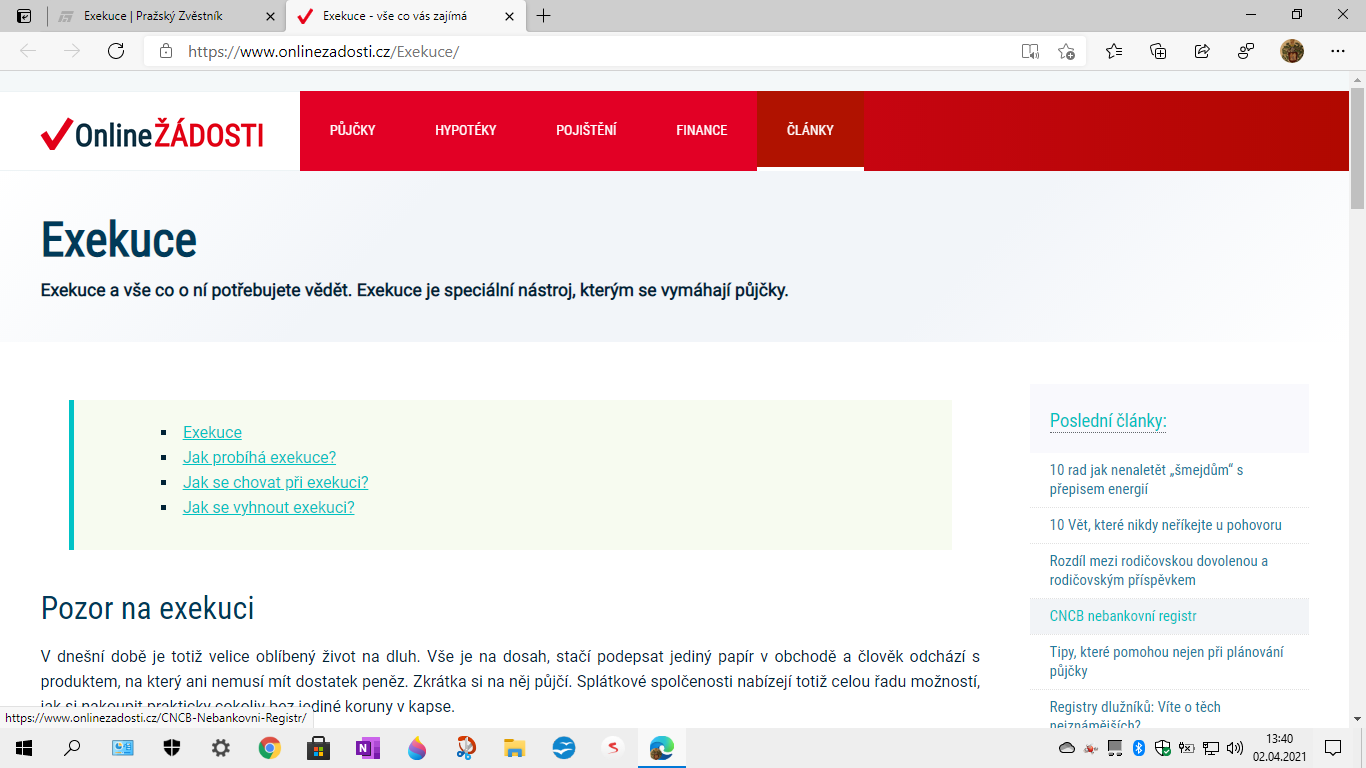
Task: Open the PŮJČKY navigation menu
Action: click(352, 130)
